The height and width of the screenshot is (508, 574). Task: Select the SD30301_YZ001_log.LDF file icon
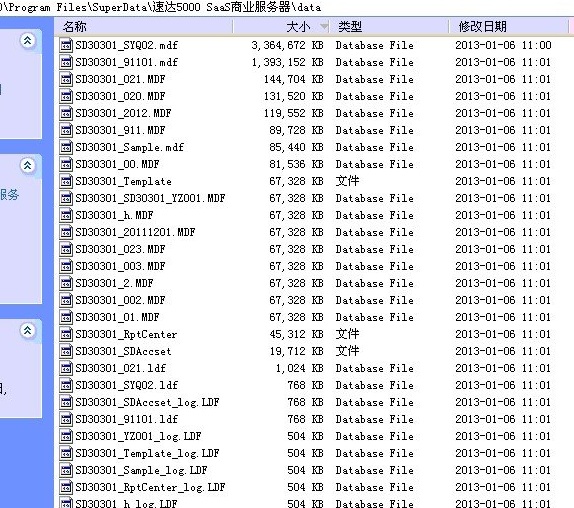tap(66, 436)
